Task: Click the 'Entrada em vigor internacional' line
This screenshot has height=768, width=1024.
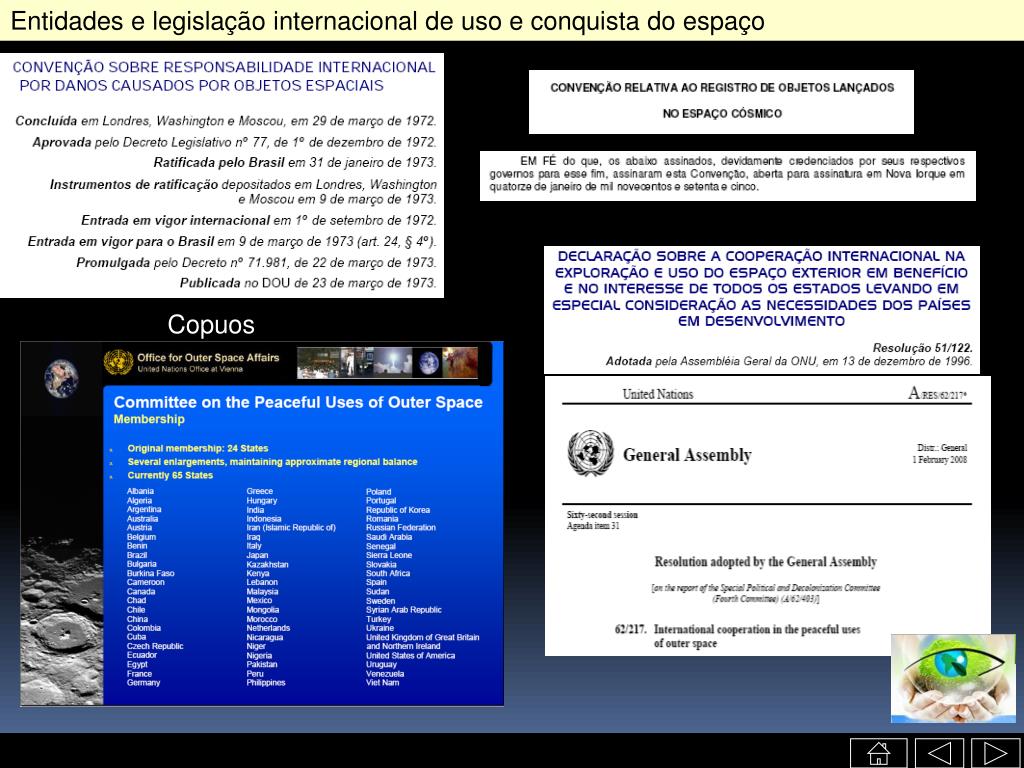Action: (x=259, y=221)
